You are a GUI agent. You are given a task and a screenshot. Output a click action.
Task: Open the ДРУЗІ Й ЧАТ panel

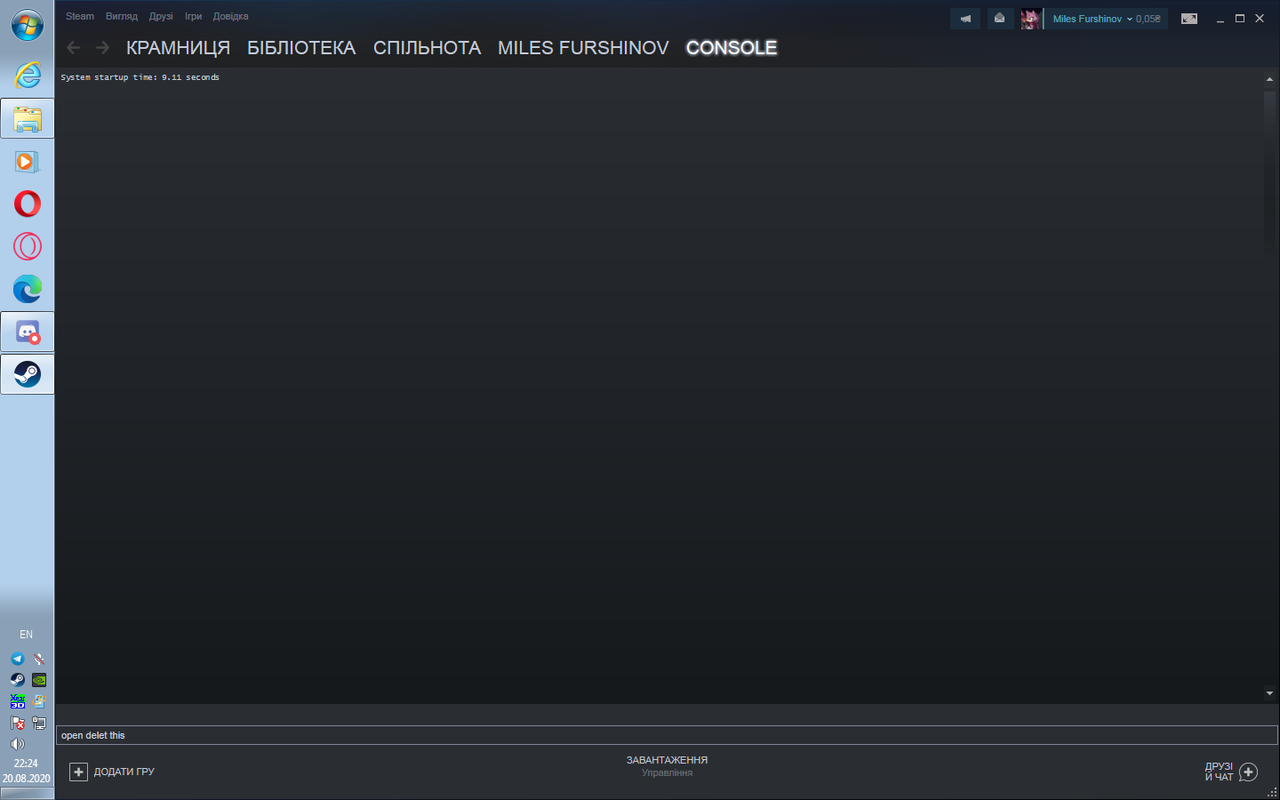point(1219,772)
